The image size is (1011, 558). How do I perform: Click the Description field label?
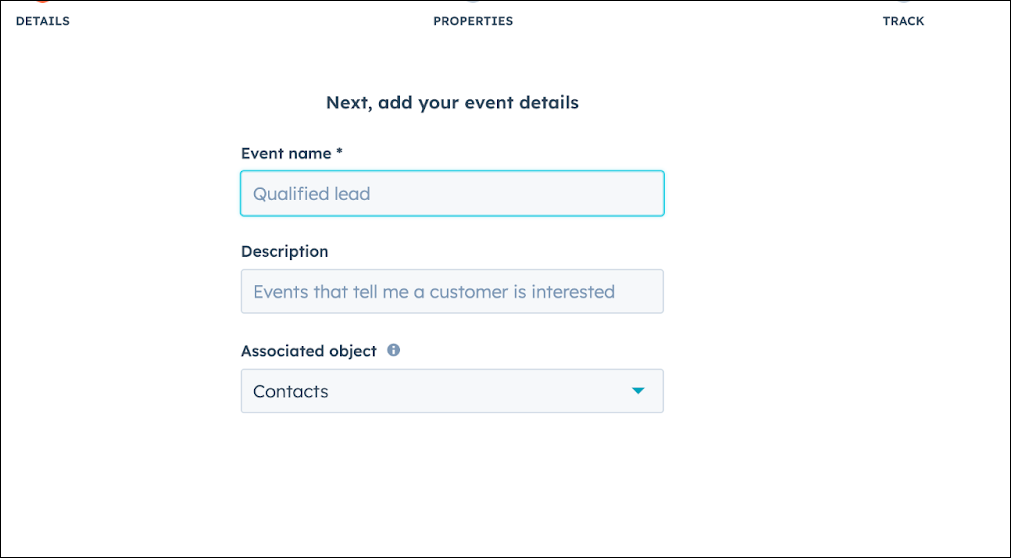(284, 252)
